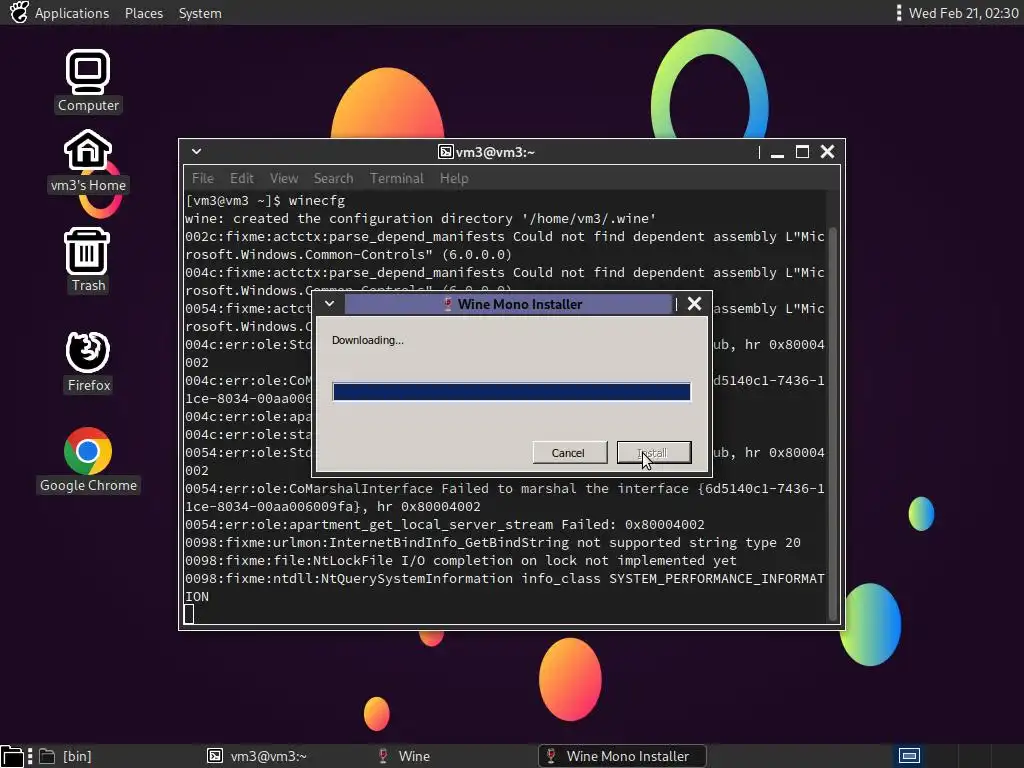
Task: Launch Firefox from the desktop
Action: tap(88, 361)
